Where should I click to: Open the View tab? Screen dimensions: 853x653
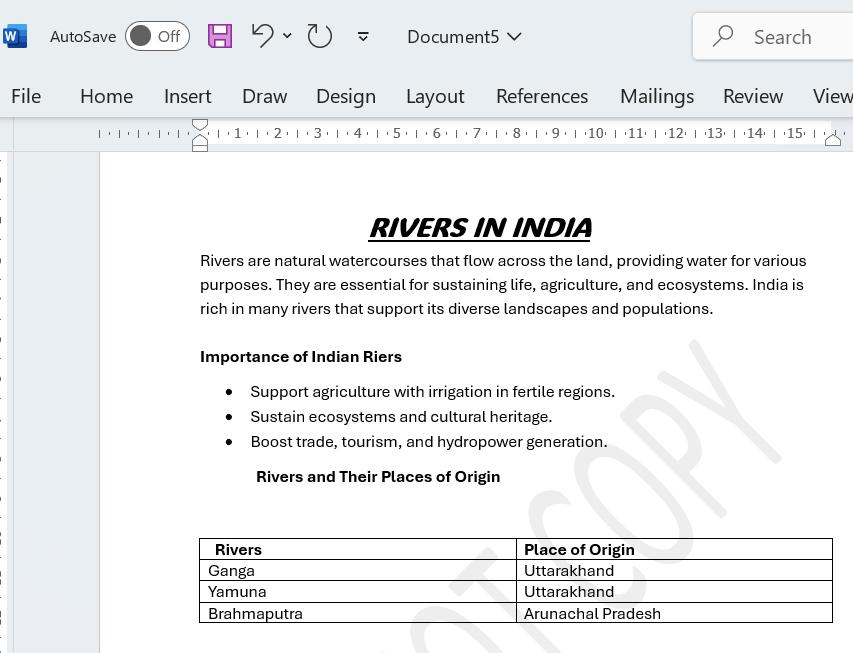click(832, 96)
